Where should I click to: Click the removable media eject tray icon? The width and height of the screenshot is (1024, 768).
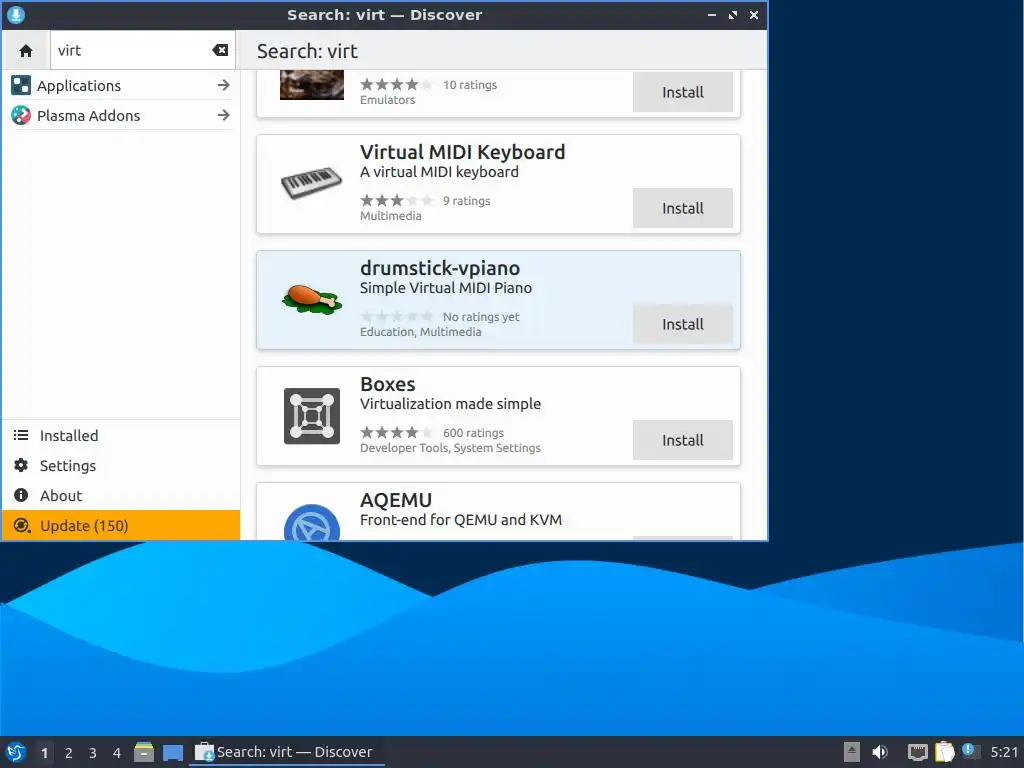[852, 752]
